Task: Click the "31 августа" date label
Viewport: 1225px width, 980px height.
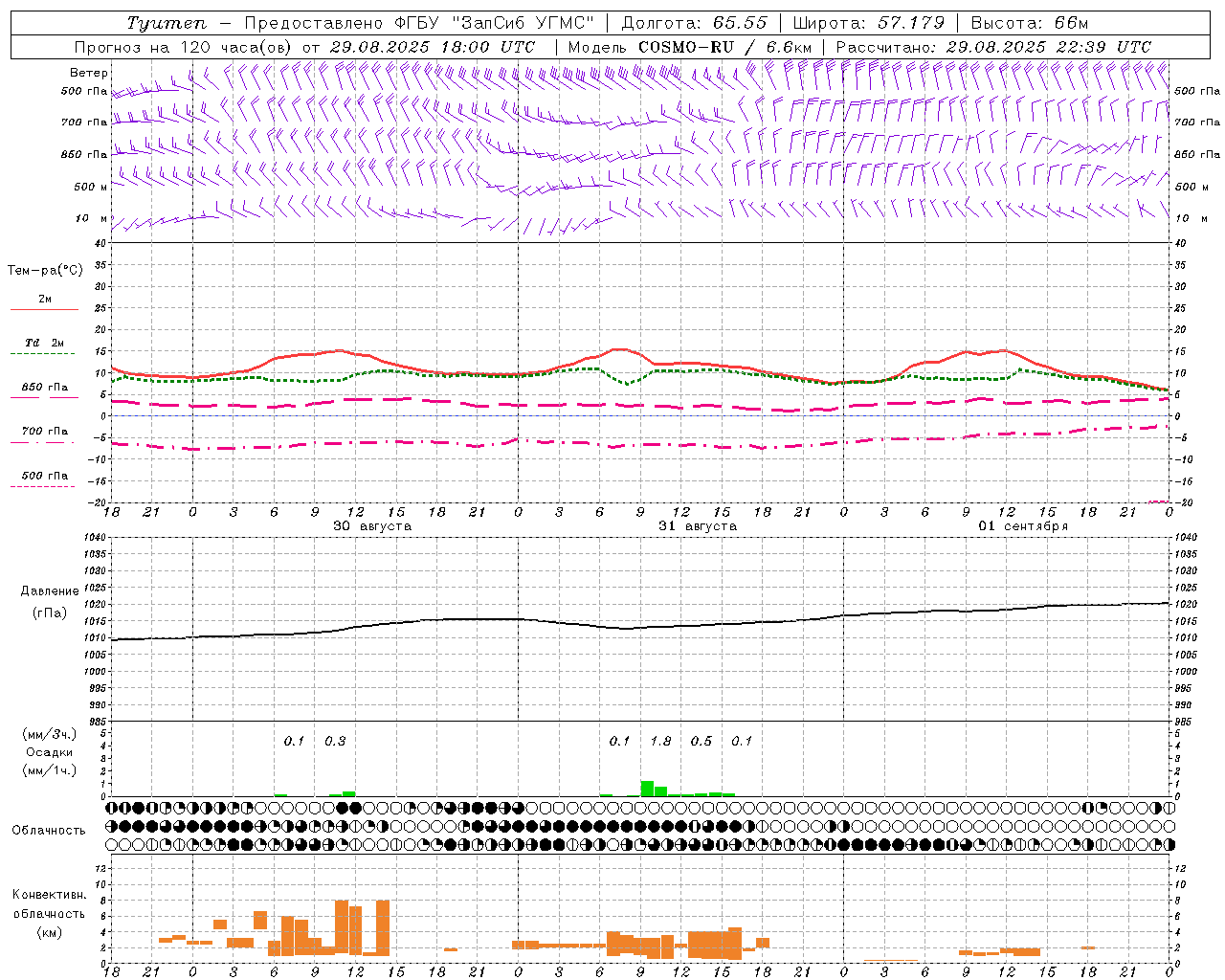Action: tap(698, 526)
